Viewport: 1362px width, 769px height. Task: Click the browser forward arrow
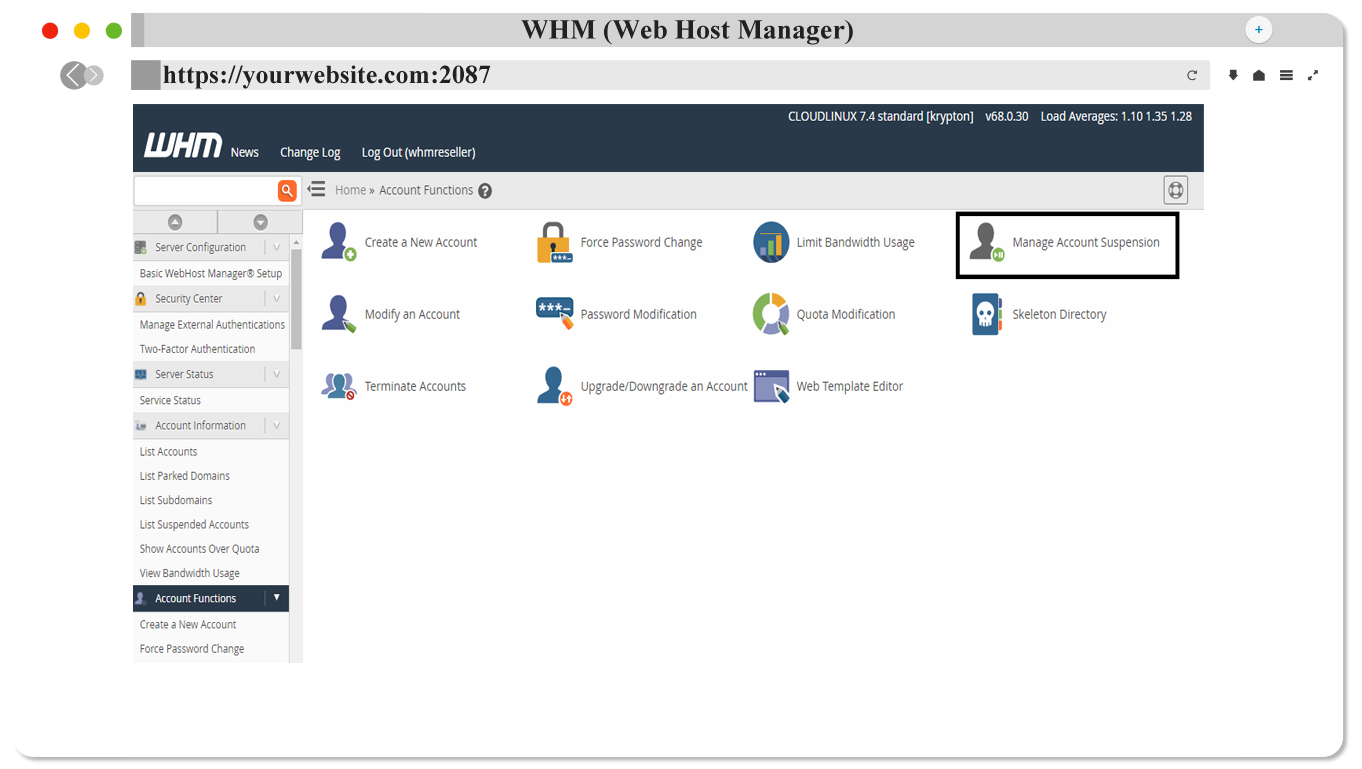[94, 75]
